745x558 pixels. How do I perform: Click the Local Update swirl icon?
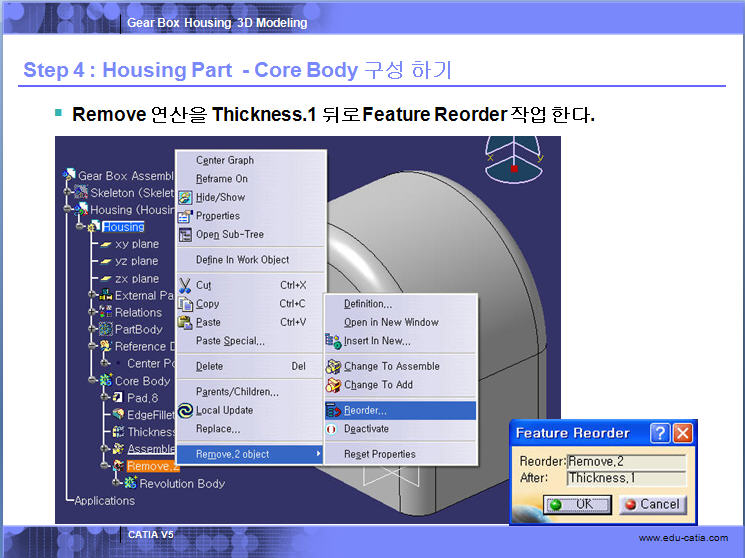coord(185,410)
